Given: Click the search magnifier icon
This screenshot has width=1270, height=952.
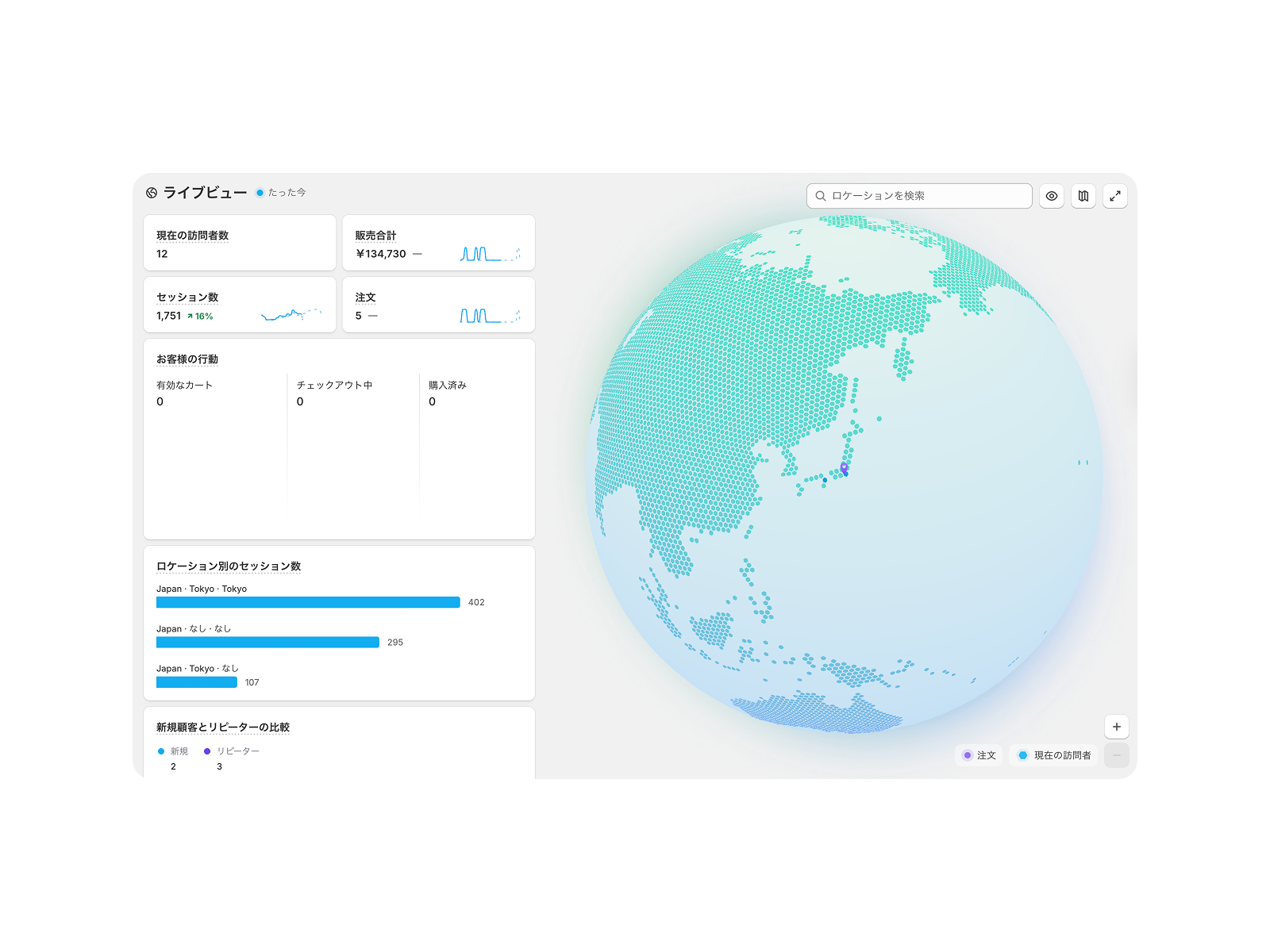Looking at the screenshot, I should (821, 196).
